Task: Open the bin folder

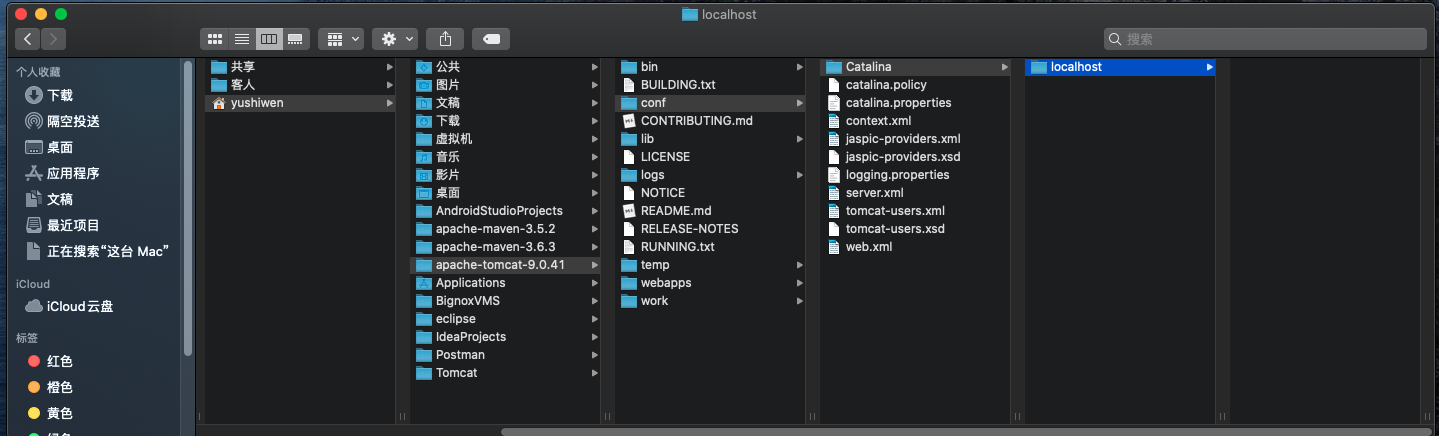Action: coord(710,67)
